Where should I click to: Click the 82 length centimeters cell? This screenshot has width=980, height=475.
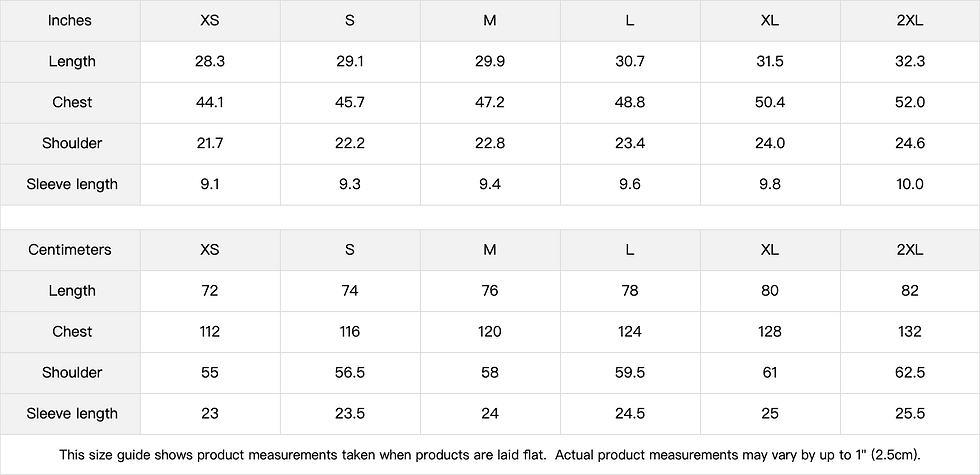[x=910, y=290]
